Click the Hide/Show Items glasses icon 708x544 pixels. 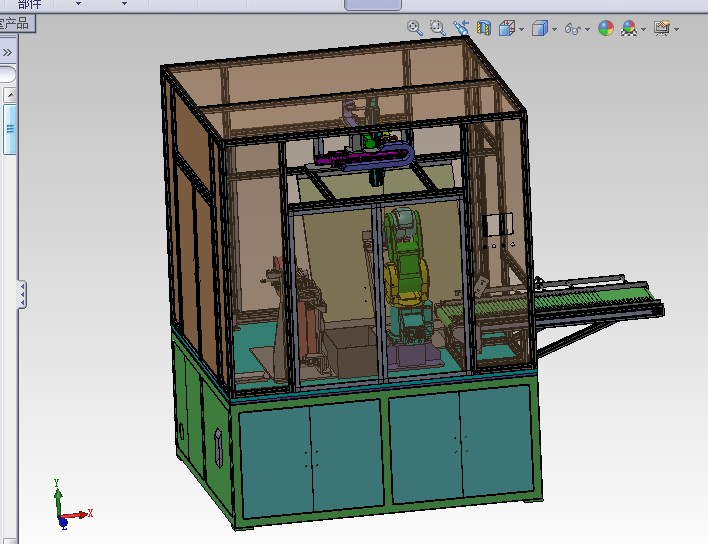573,29
